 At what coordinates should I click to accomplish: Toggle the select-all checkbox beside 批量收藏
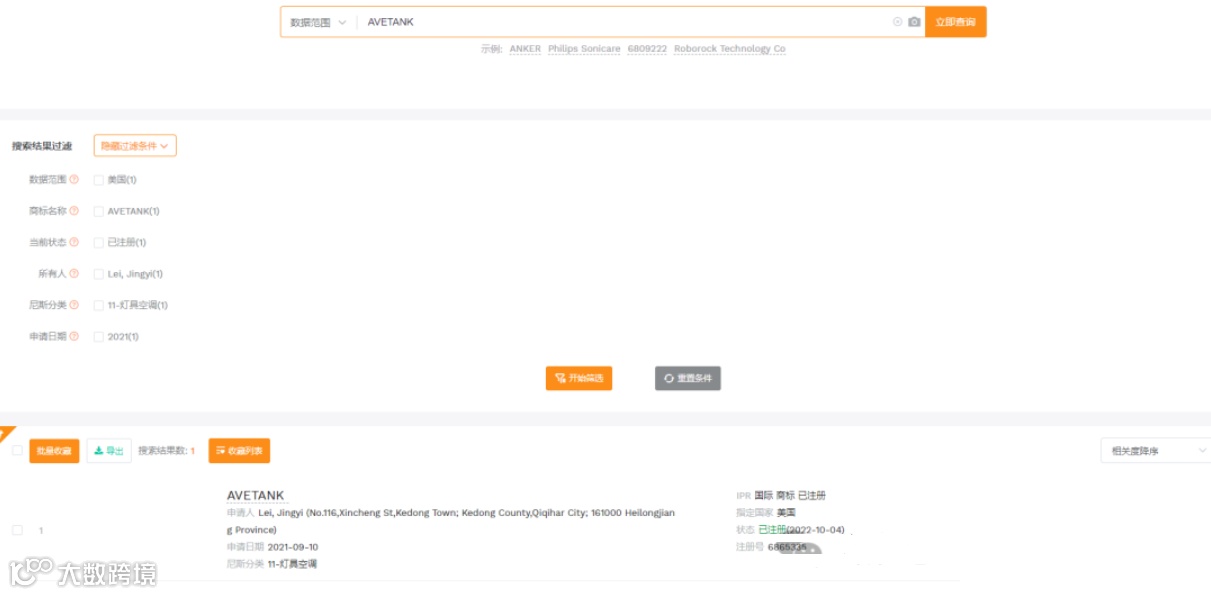tap(17, 451)
